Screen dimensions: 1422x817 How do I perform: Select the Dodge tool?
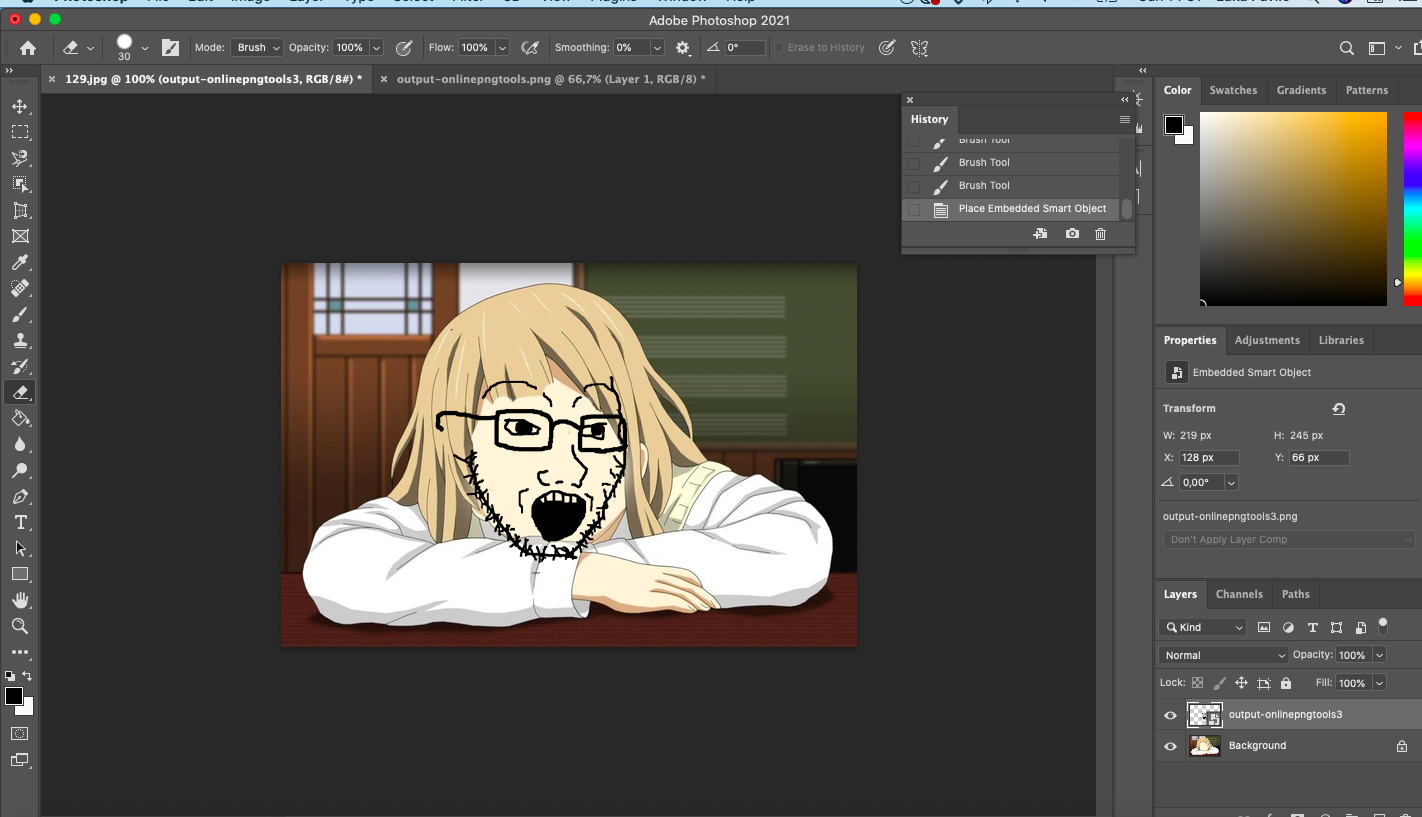pyautogui.click(x=20, y=470)
